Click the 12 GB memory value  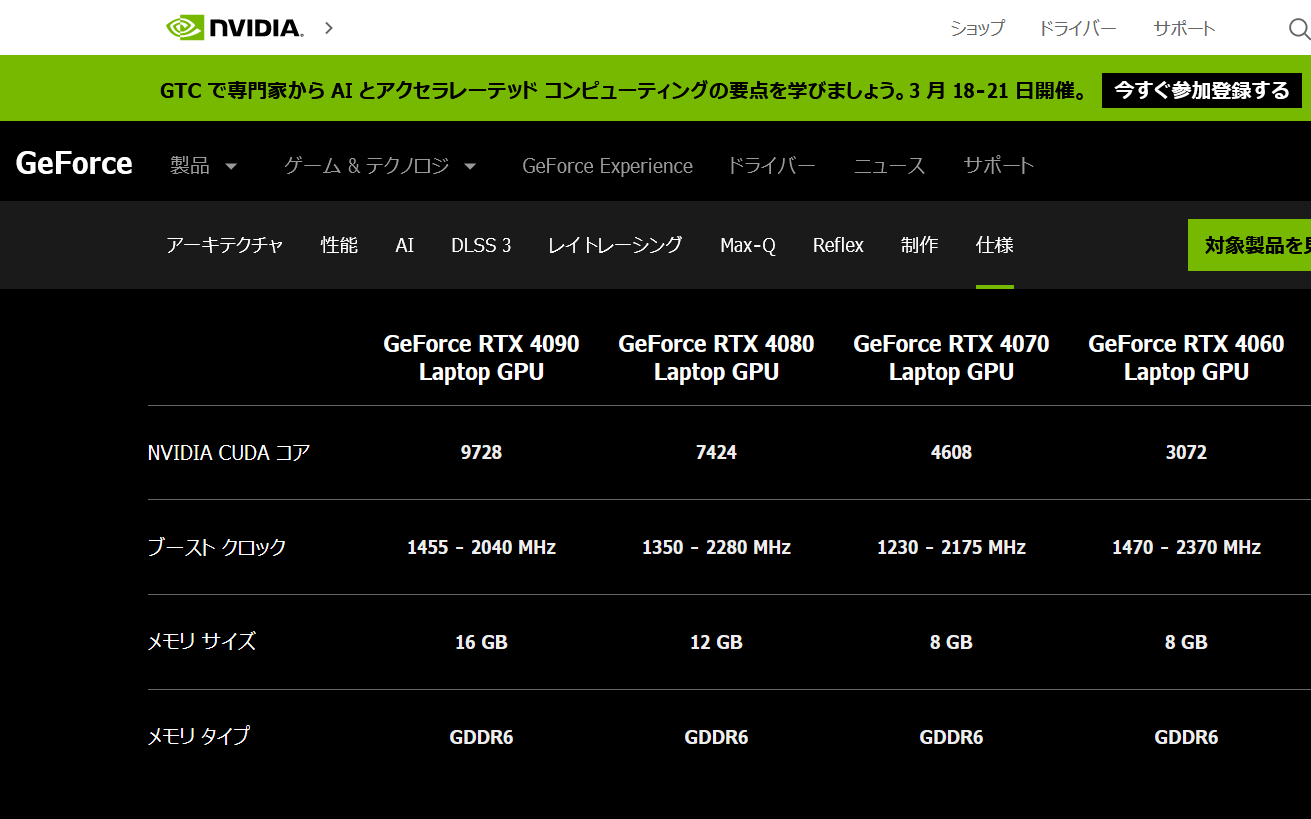pyautogui.click(x=716, y=642)
